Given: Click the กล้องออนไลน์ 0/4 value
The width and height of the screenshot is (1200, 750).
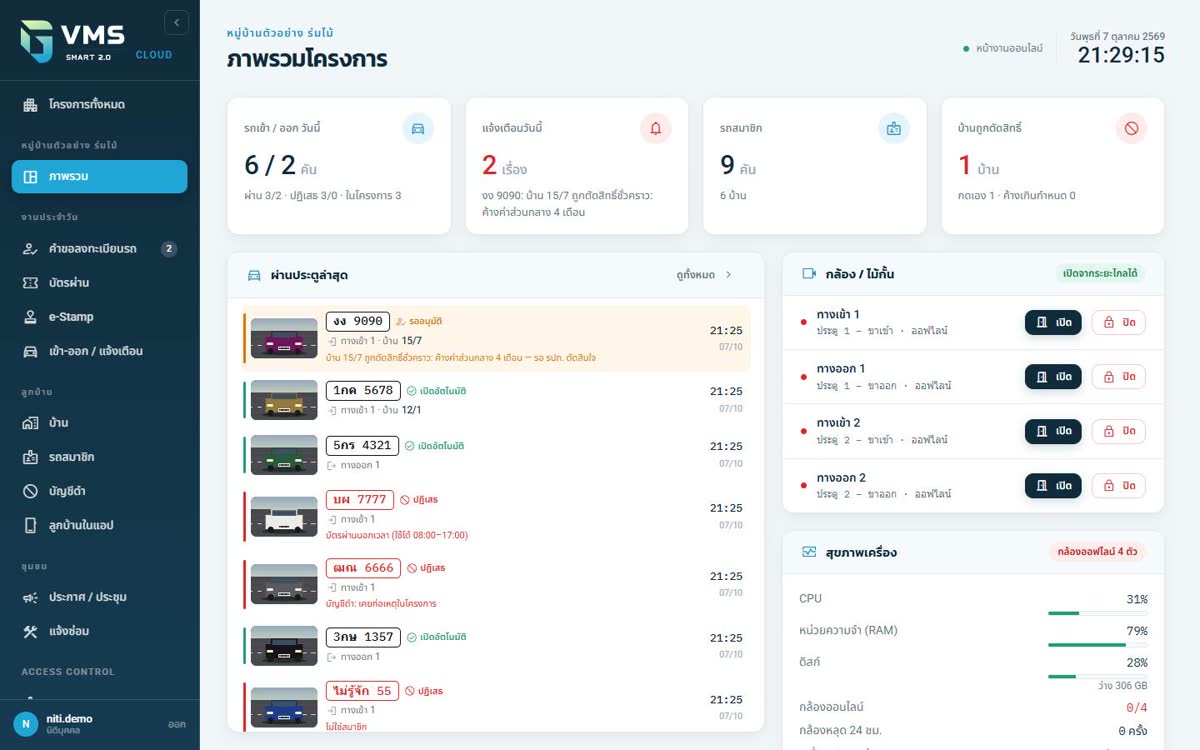Looking at the screenshot, I should pos(1137,708).
